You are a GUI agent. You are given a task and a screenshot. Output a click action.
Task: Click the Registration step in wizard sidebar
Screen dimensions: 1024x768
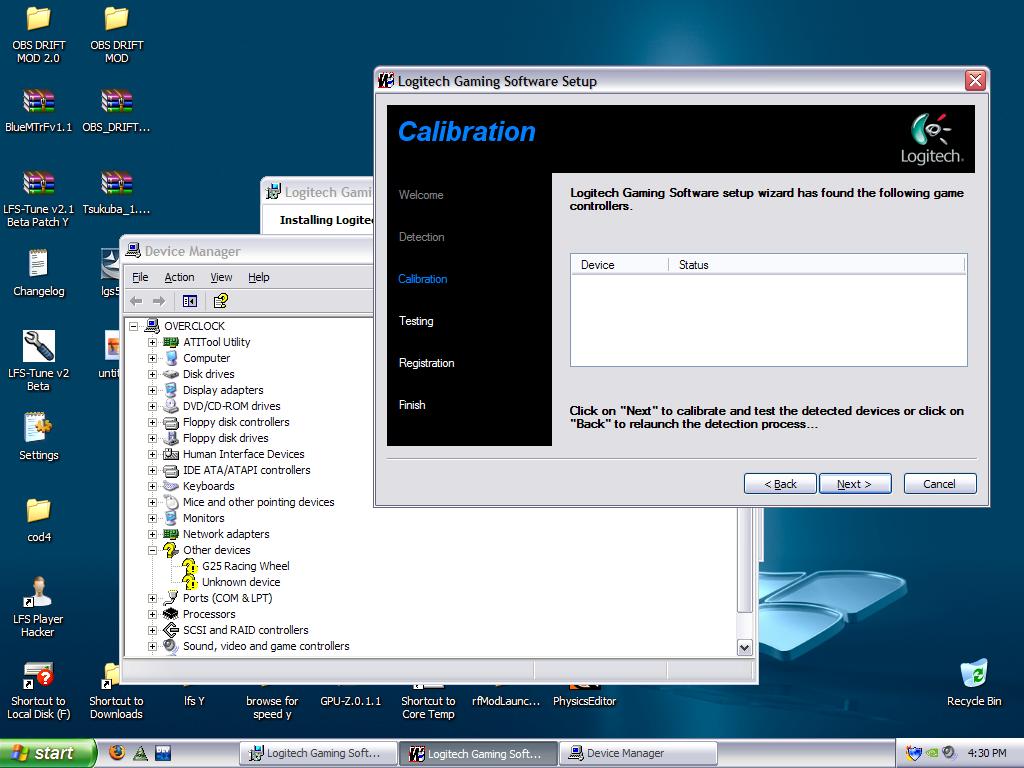(x=426, y=363)
